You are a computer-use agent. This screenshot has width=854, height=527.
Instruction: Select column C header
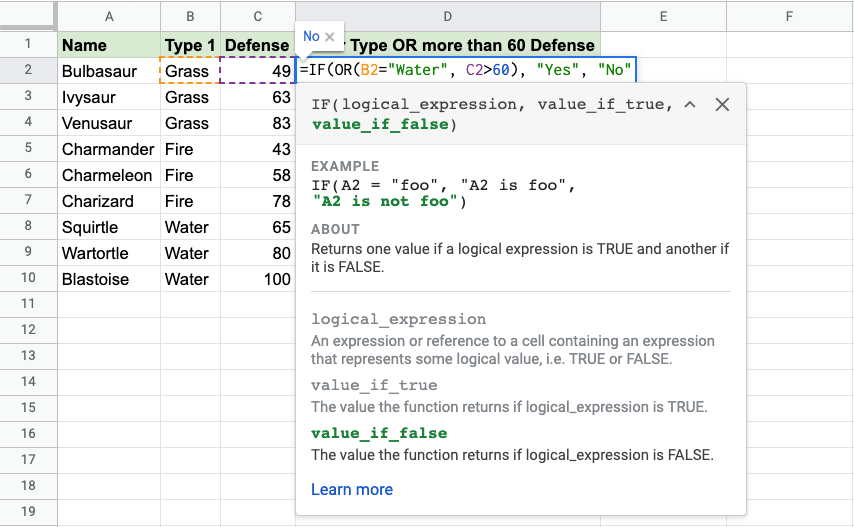(258, 16)
